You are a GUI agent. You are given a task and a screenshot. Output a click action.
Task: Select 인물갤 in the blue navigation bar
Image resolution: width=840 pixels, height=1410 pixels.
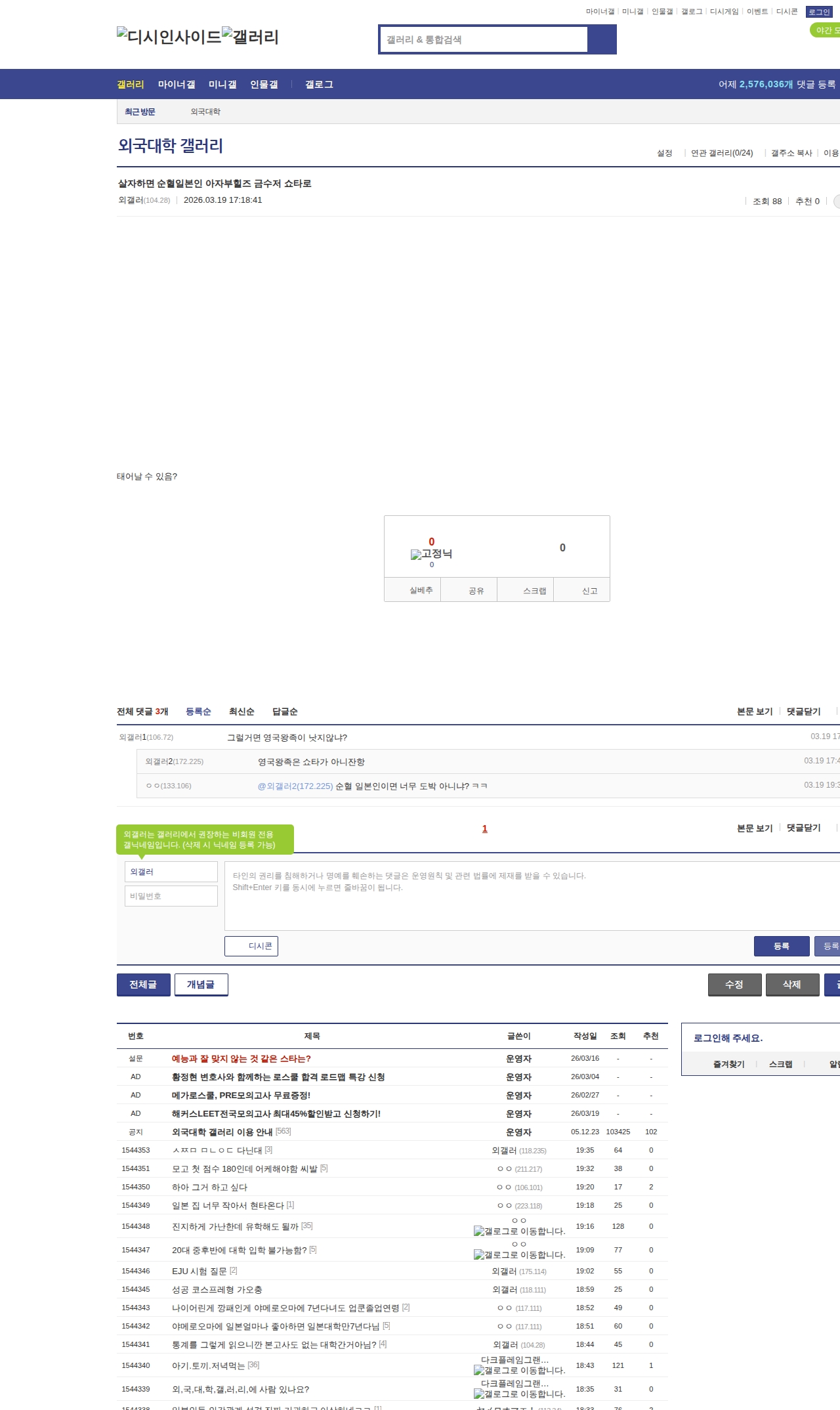pyautogui.click(x=264, y=85)
